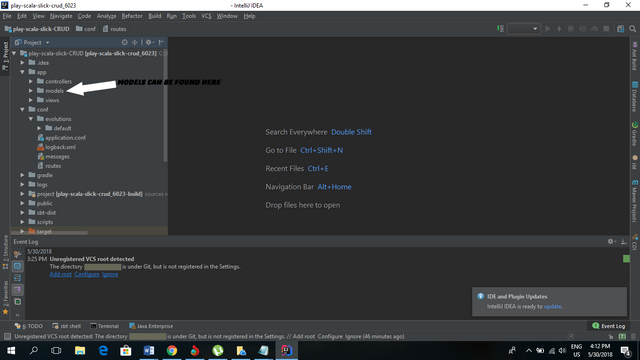Click Project tree vertical scrollbar
The image size is (640, 360).
(x=165, y=106)
